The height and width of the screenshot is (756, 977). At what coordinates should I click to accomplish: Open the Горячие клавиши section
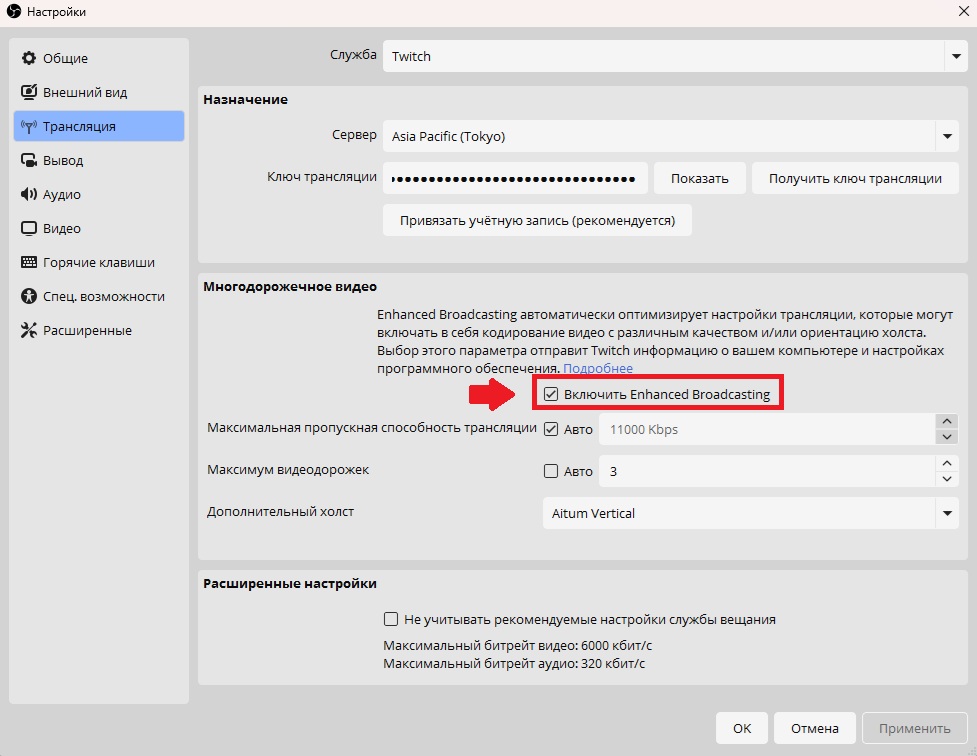99,262
